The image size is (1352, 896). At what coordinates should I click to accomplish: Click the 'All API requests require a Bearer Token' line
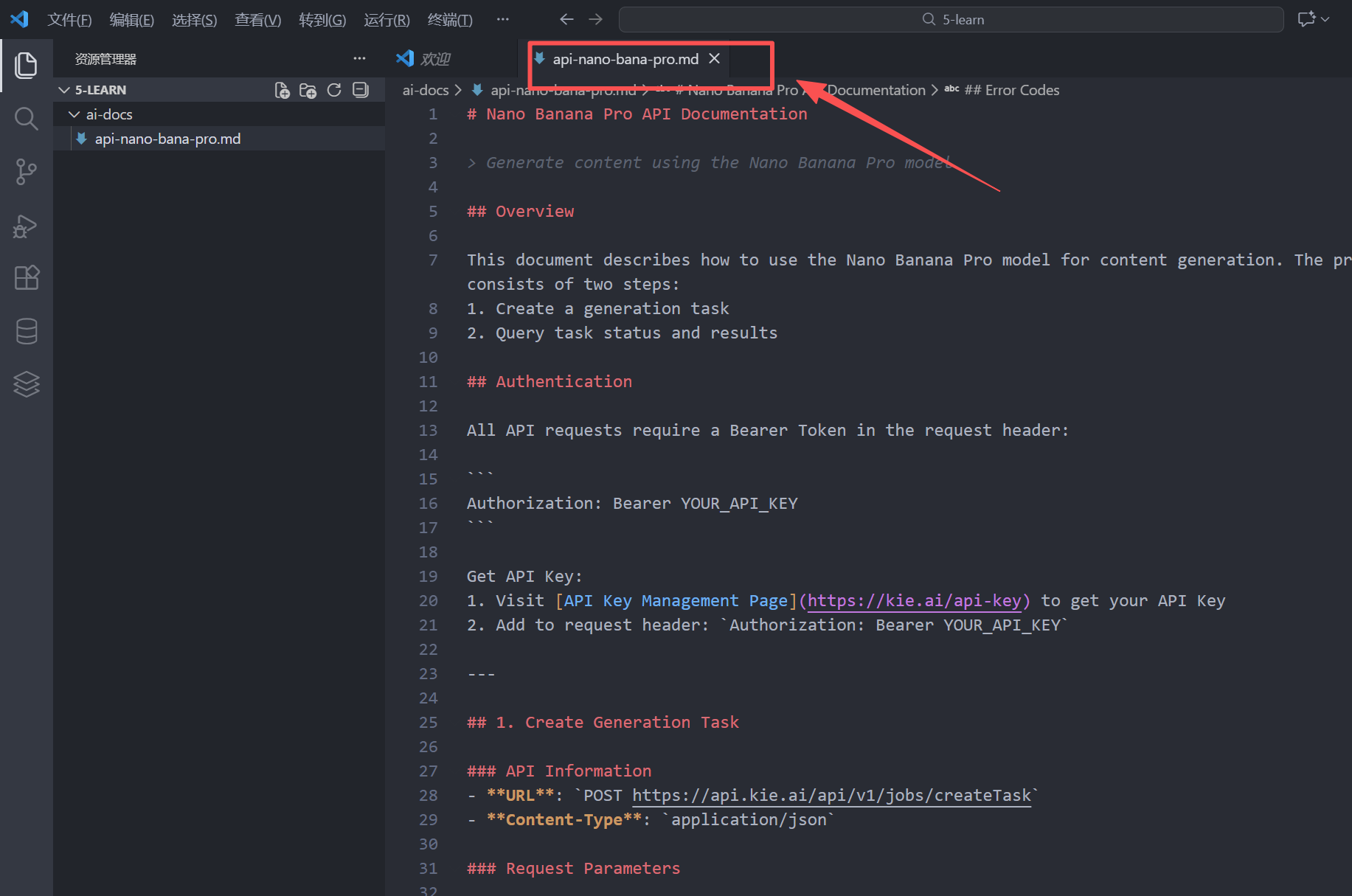(768, 431)
